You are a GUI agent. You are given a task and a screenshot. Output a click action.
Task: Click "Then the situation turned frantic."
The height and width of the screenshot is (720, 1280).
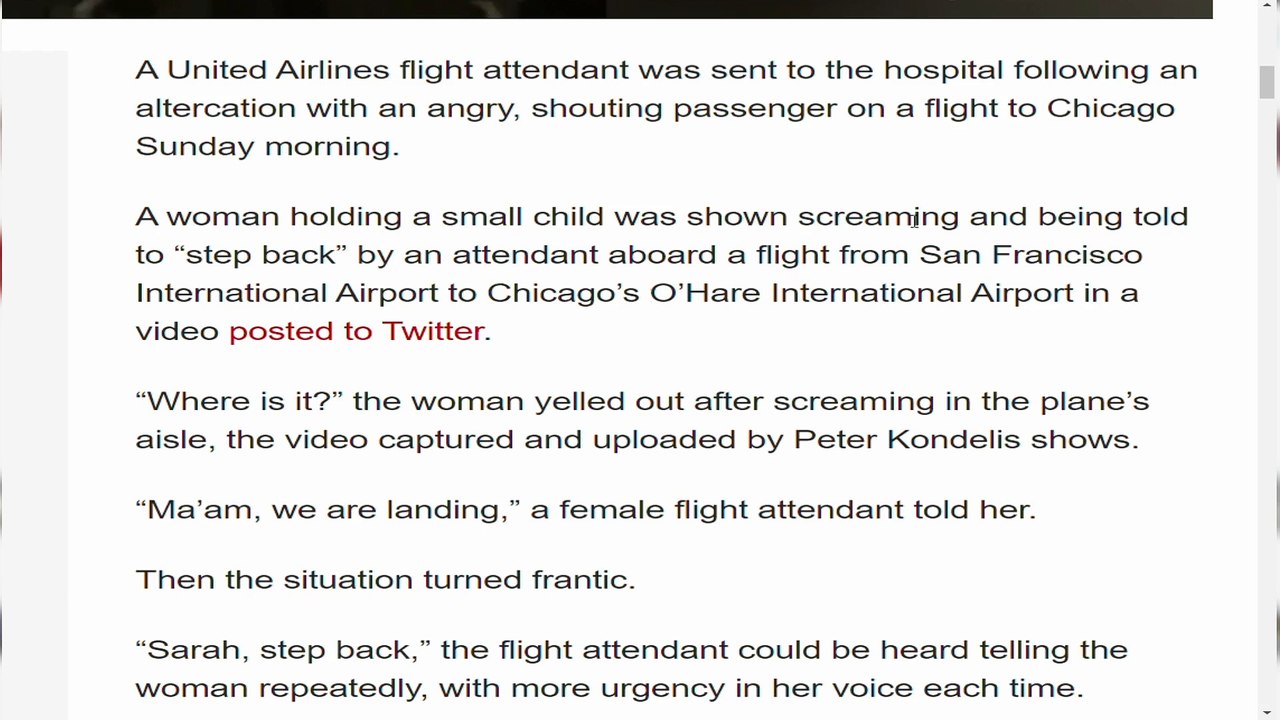point(385,579)
